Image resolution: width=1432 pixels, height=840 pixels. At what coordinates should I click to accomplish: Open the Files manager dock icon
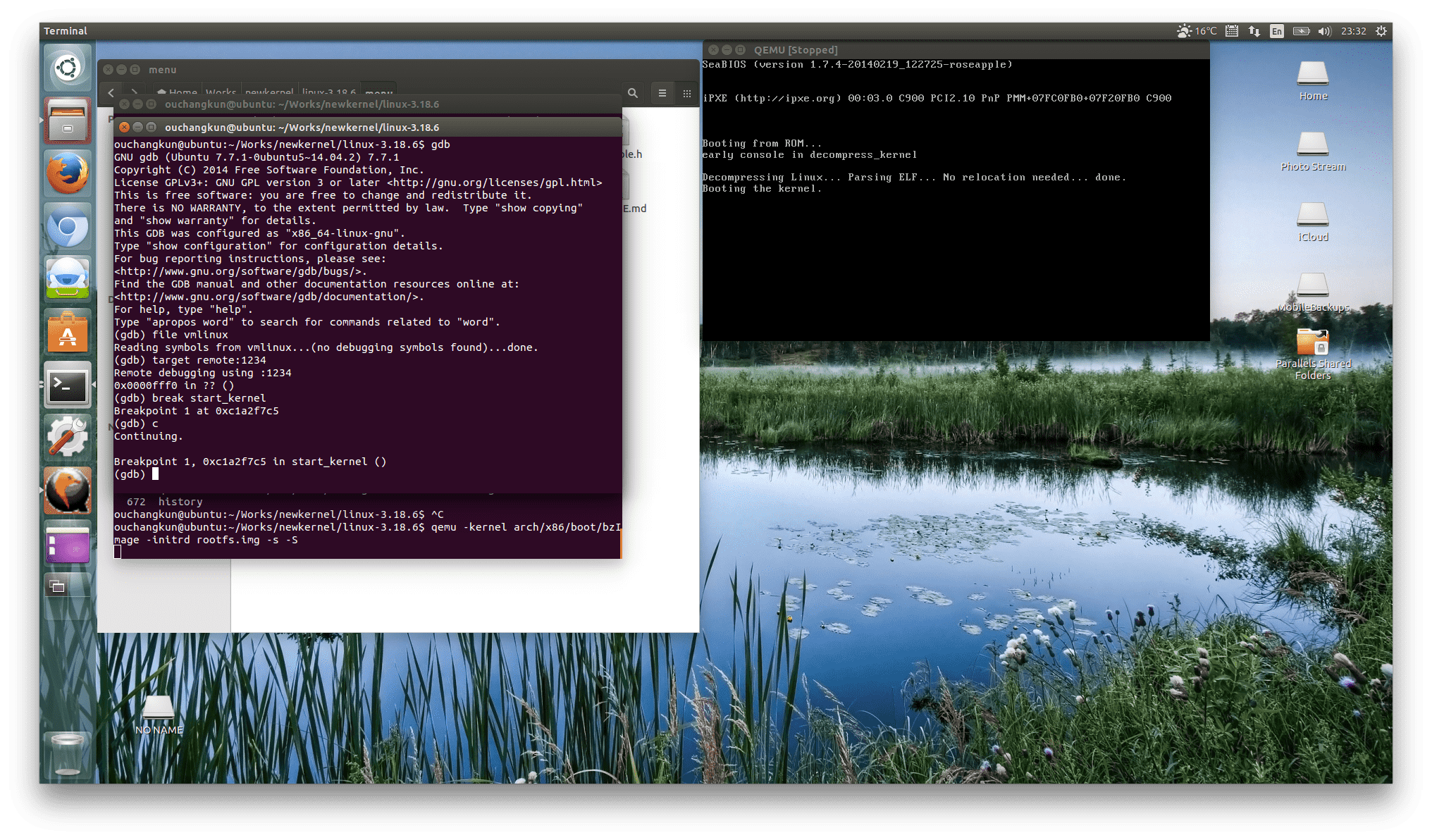pos(68,121)
